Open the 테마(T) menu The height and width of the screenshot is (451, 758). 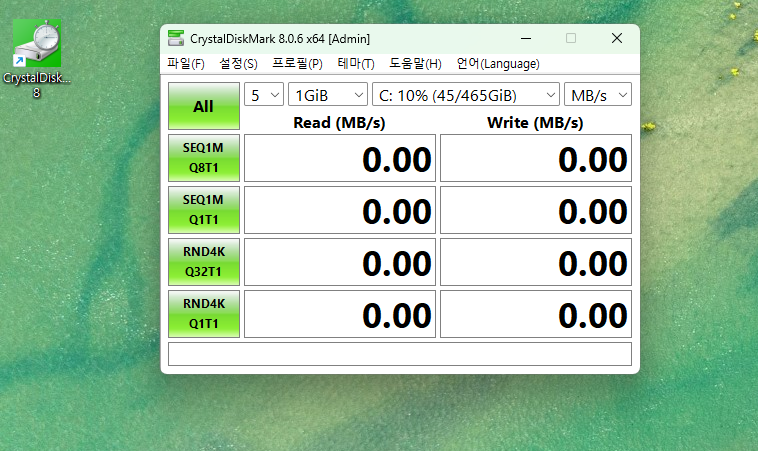(356, 64)
